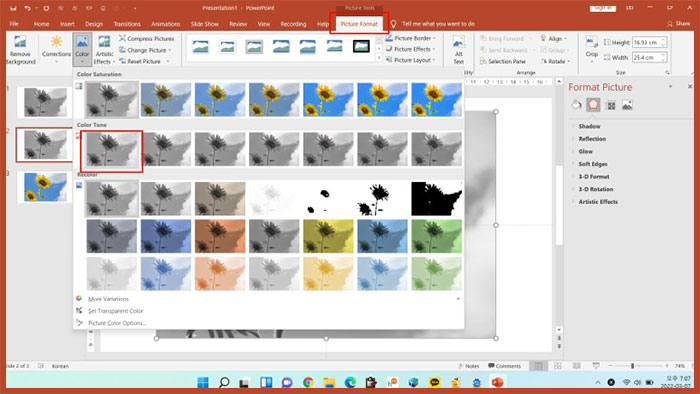Expand the 3-D Format section
The width and height of the screenshot is (700, 394).
pyautogui.click(x=594, y=176)
